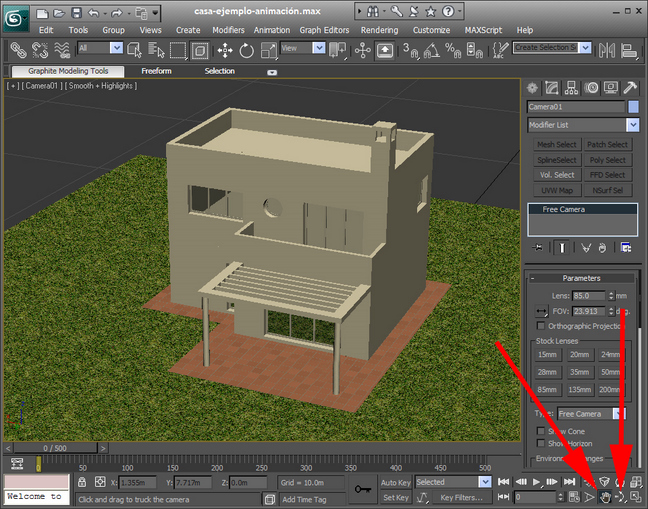Collapse the Parameters rollout
Viewport: 648px width, 509px height.
click(x=580, y=278)
